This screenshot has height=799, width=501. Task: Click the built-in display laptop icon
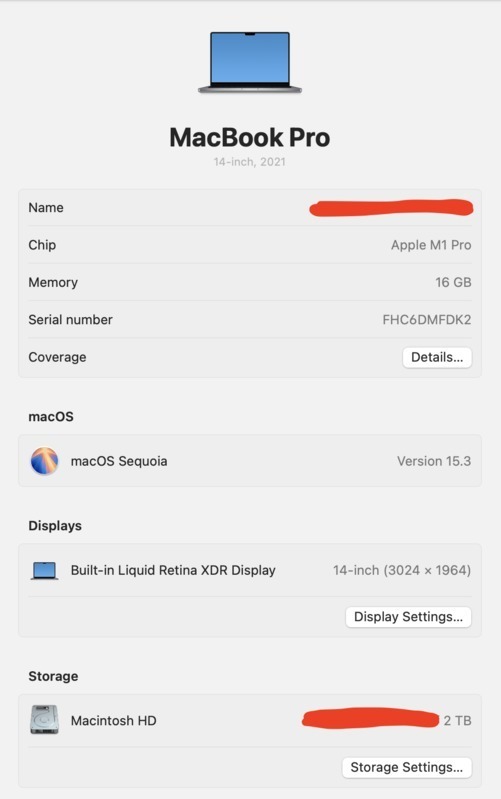pos(44,571)
